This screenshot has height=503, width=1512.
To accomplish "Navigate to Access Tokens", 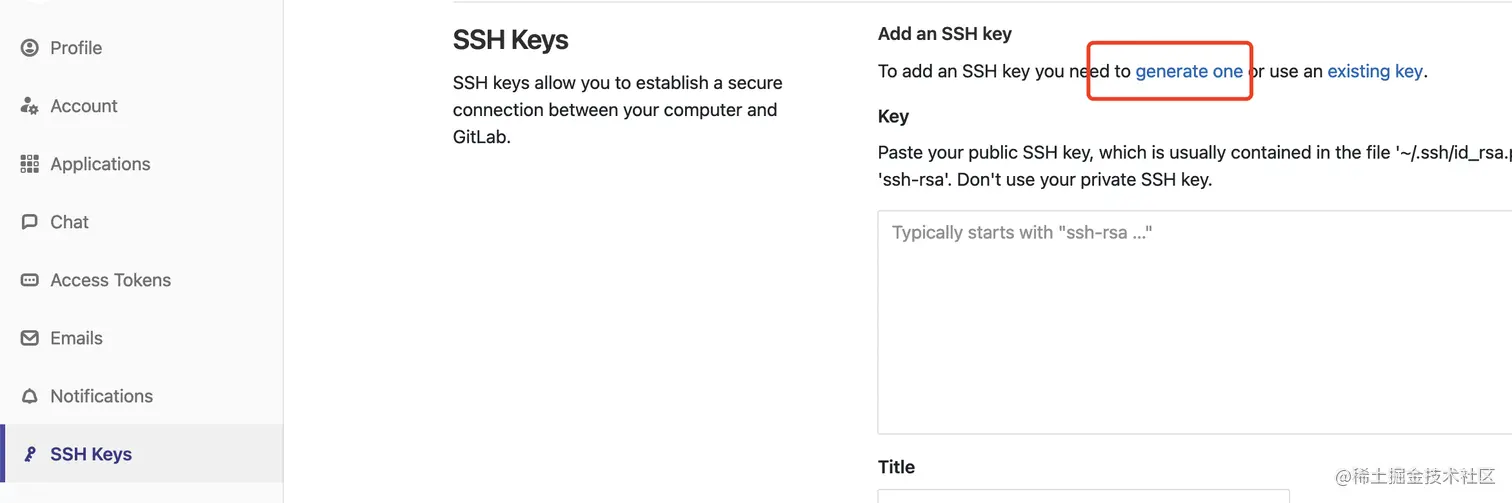I will pos(110,280).
